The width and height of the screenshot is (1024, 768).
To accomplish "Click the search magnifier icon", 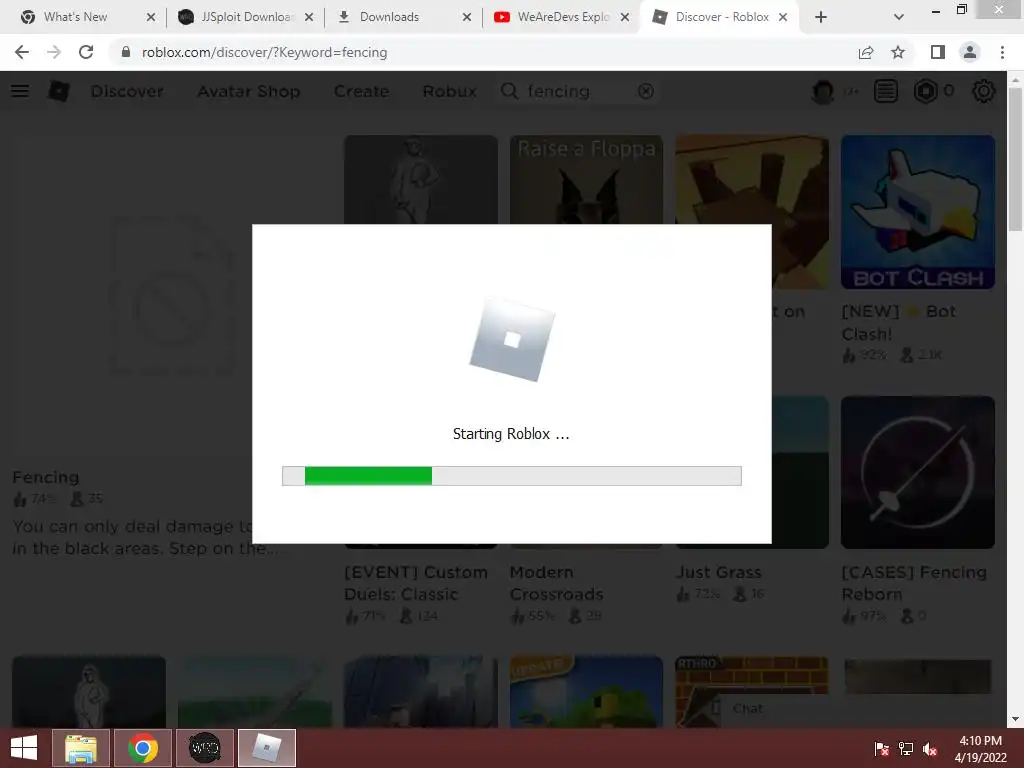I will tap(509, 91).
